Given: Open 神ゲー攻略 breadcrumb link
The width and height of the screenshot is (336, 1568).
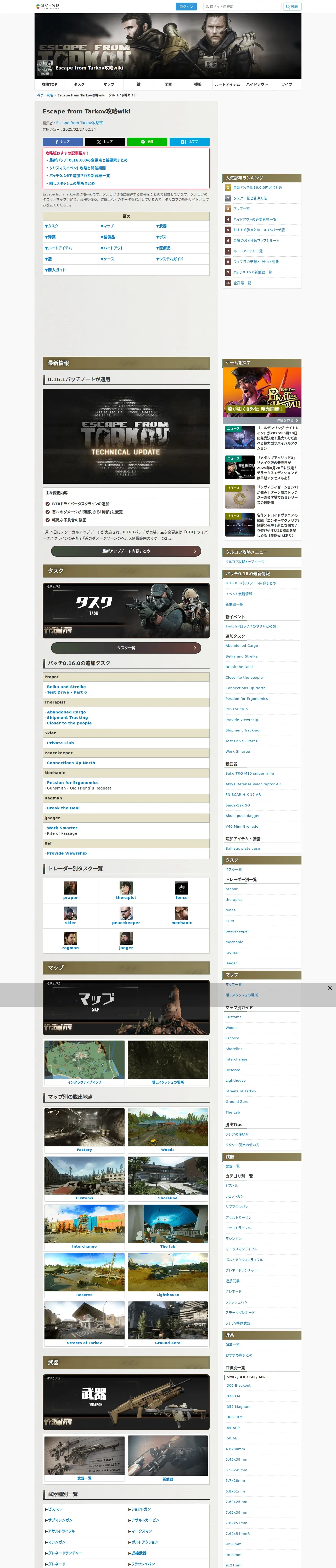Looking at the screenshot, I should [x=45, y=95].
